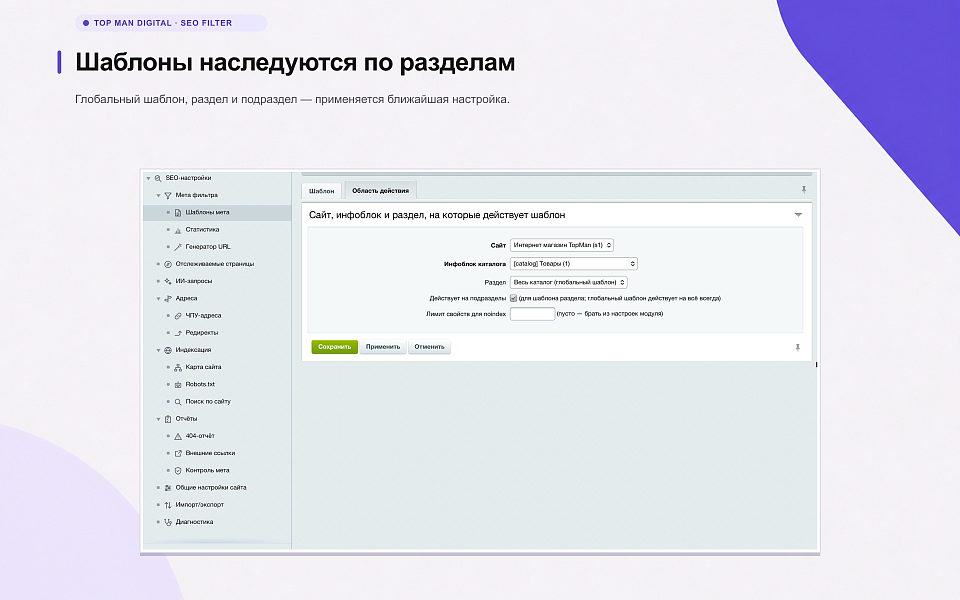Select the Область действия tab
The image size is (960, 600).
pyautogui.click(x=380, y=190)
